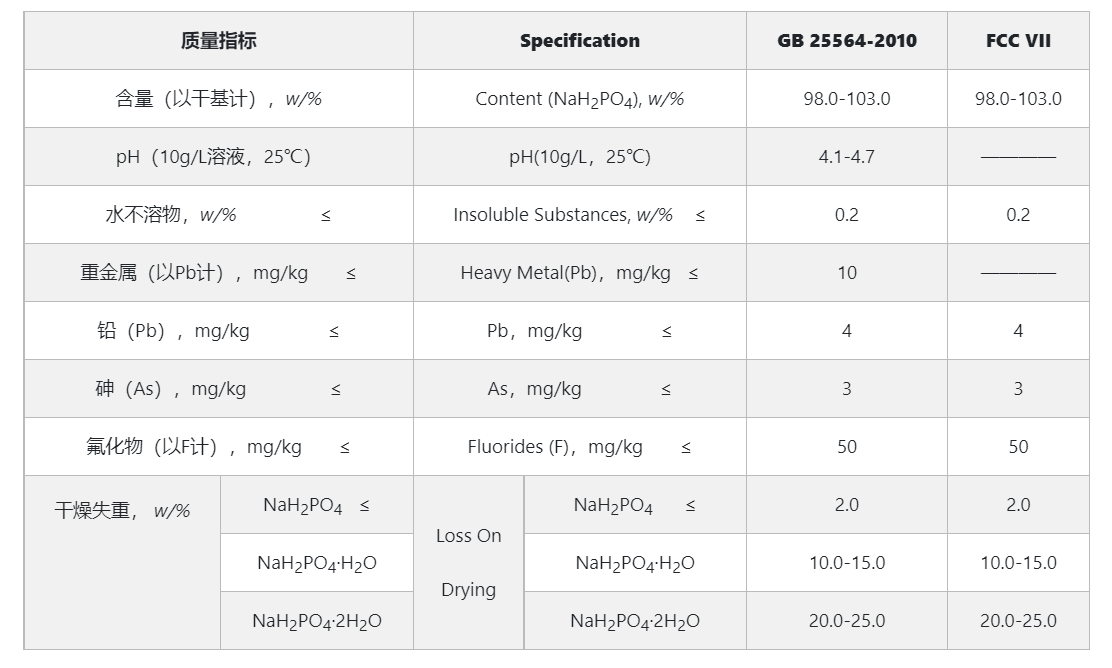The height and width of the screenshot is (668, 1112).
Task: Select the Loss On Drying cell
Action: 468,562
